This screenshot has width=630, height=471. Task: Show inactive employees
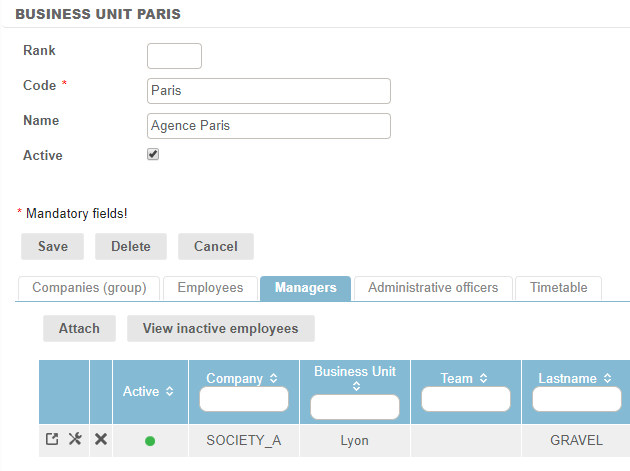point(220,328)
